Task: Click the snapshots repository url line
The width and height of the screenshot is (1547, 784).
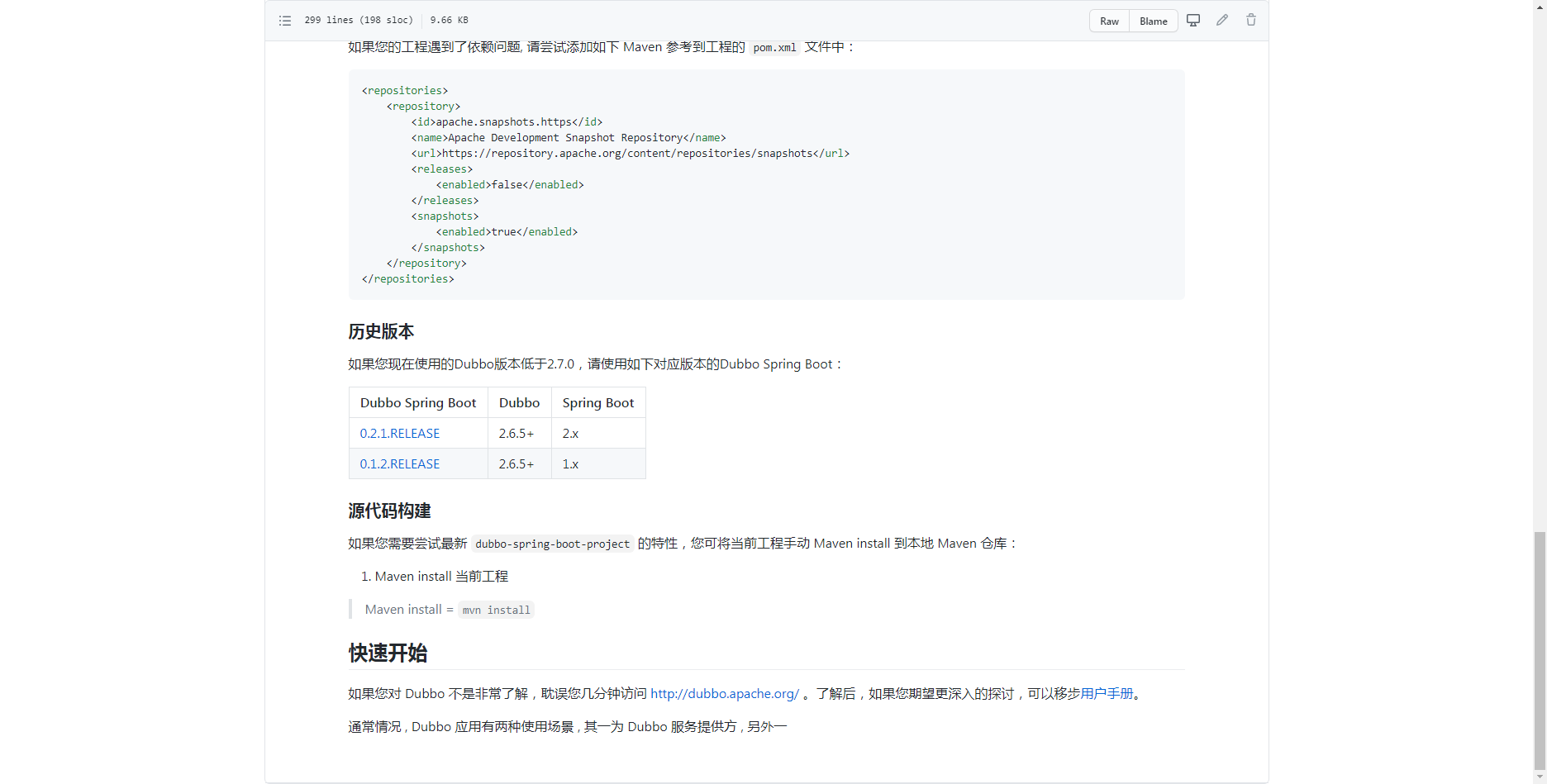Action: click(631, 153)
